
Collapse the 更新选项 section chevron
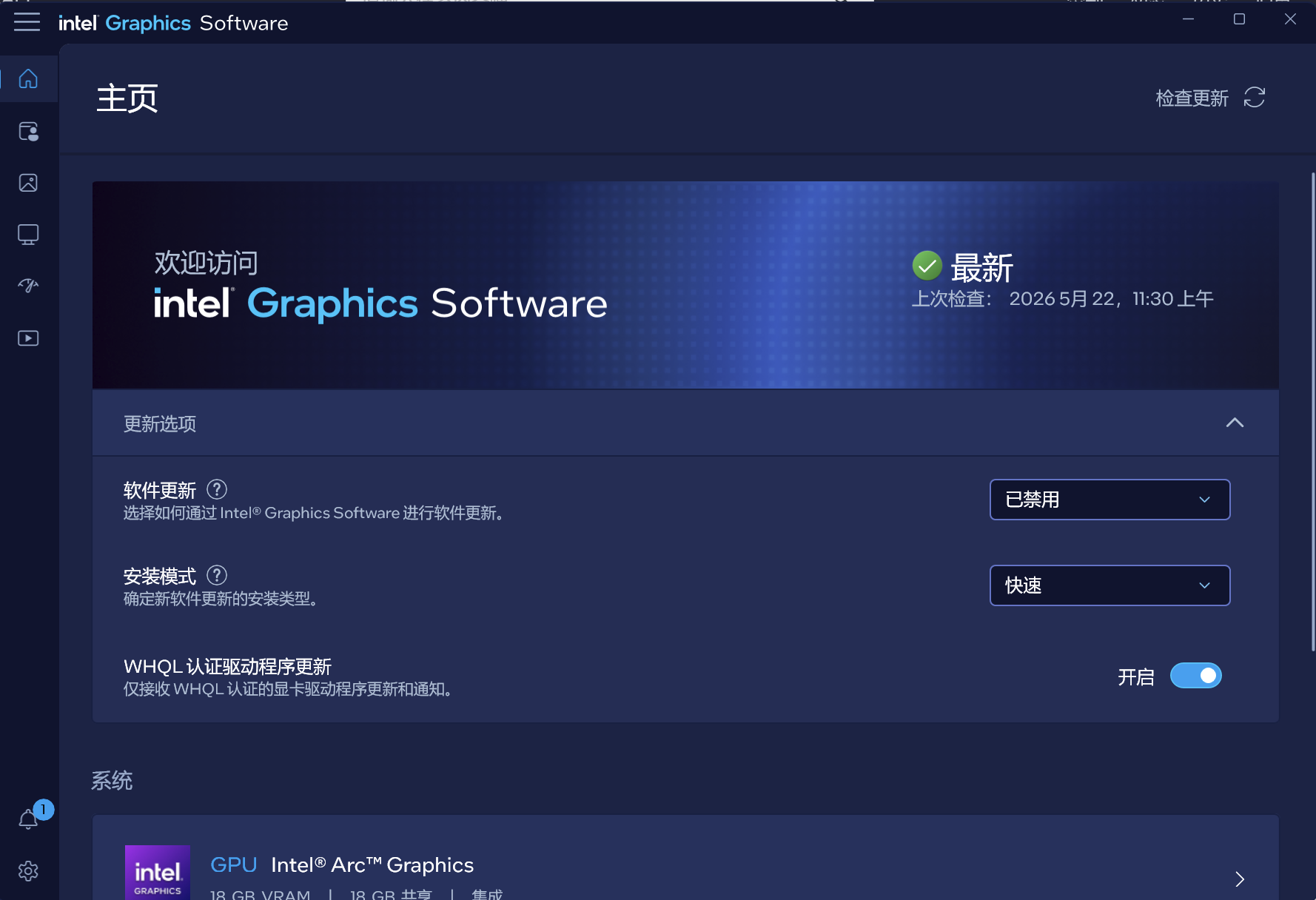[x=1235, y=423]
